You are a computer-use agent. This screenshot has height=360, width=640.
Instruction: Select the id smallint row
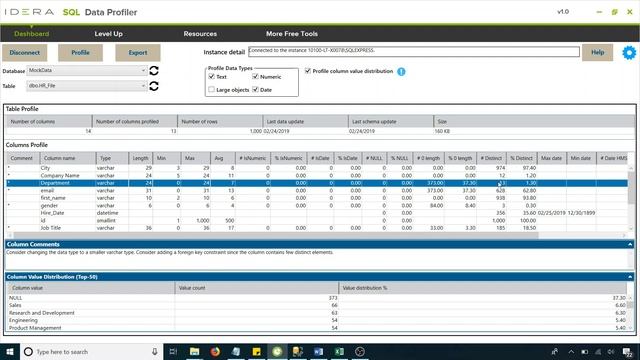pos(317,220)
